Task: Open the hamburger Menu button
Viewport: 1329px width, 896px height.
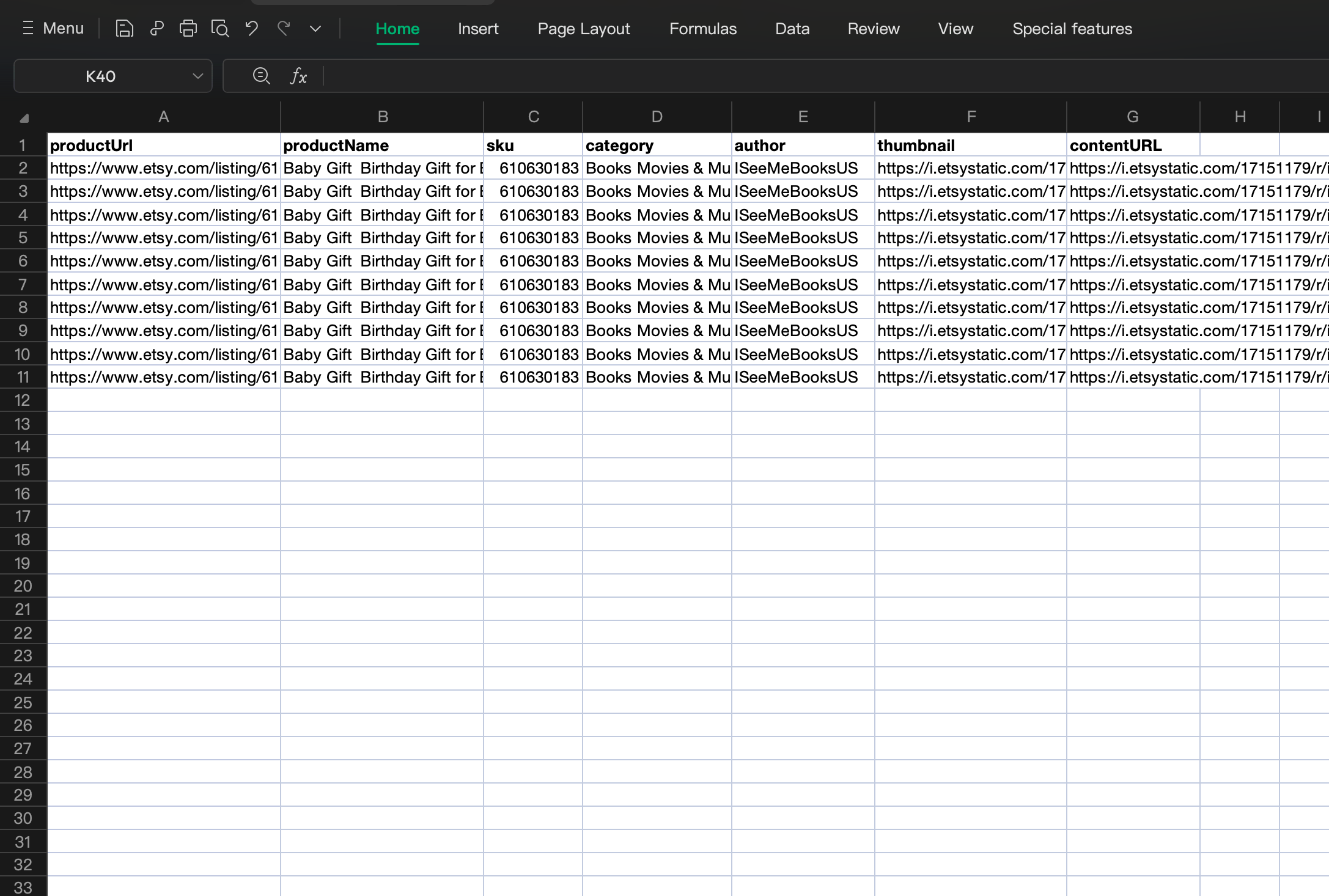Action: [53, 29]
